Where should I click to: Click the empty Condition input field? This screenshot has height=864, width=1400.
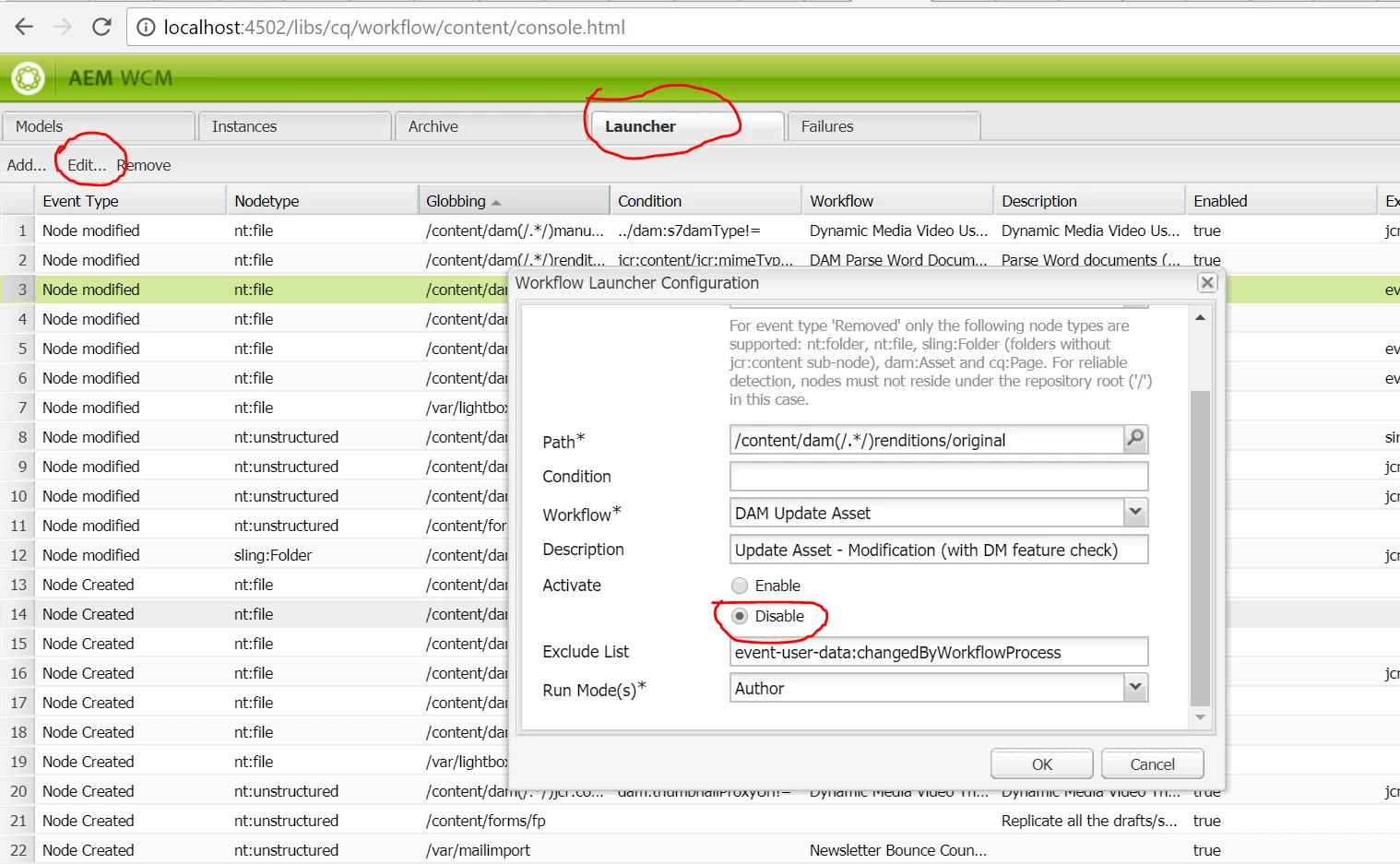coord(939,476)
